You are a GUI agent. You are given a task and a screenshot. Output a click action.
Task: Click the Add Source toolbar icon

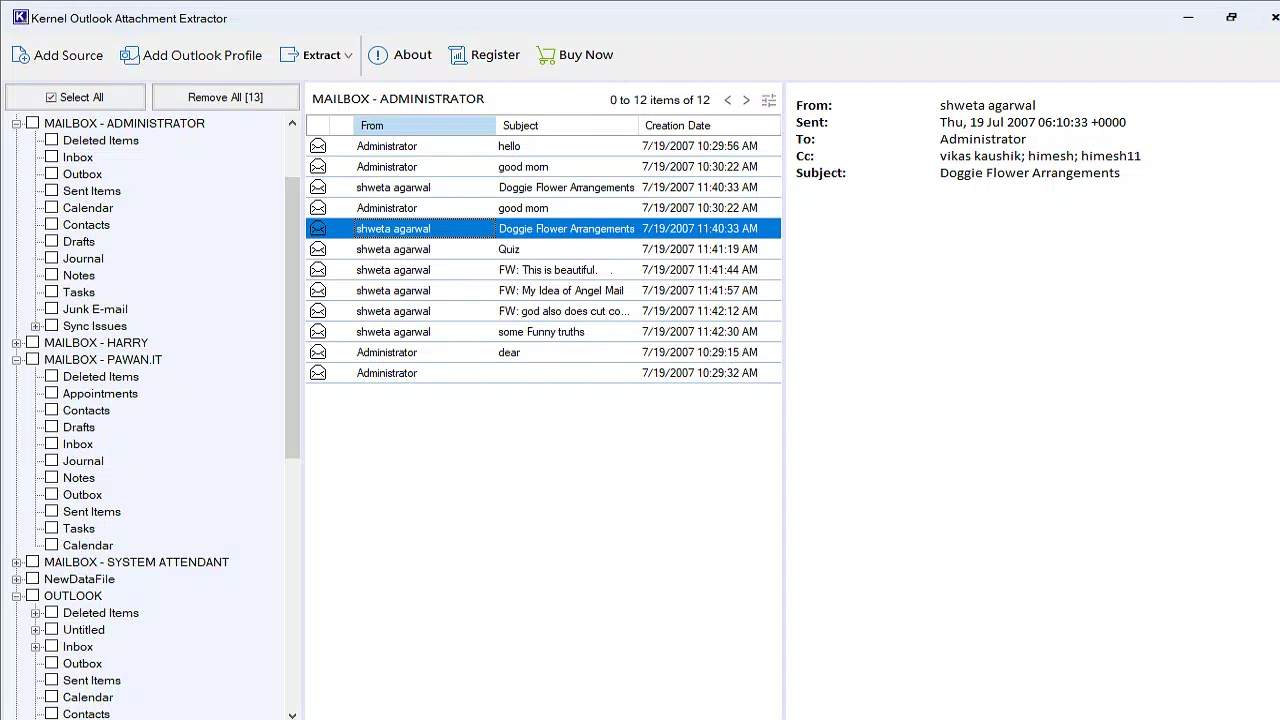pos(20,55)
